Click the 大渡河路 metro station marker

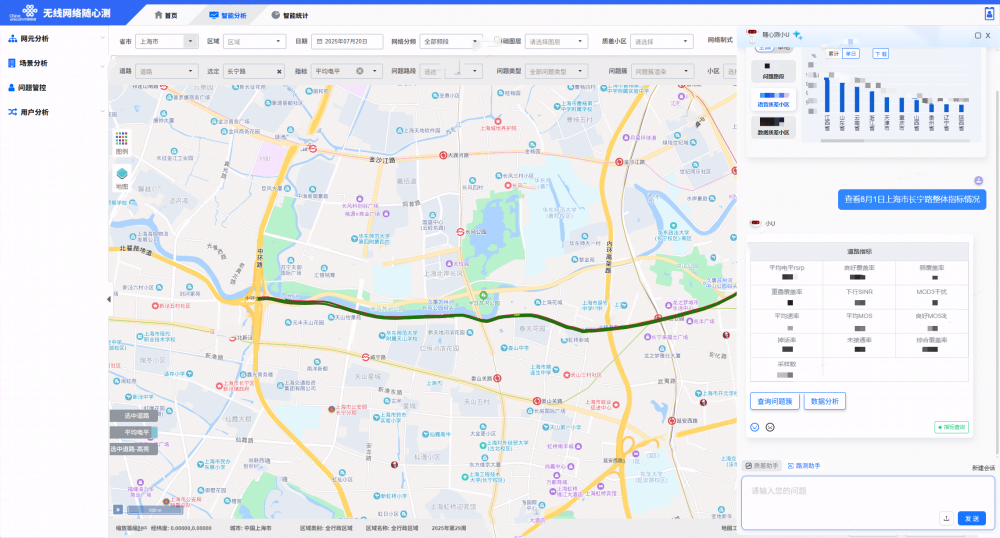point(443,155)
